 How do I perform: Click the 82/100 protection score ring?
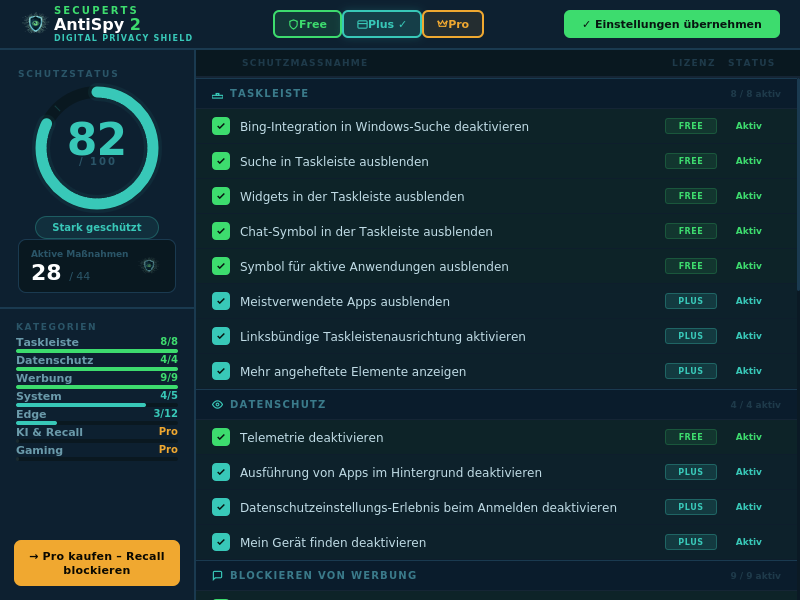tap(96, 147)
